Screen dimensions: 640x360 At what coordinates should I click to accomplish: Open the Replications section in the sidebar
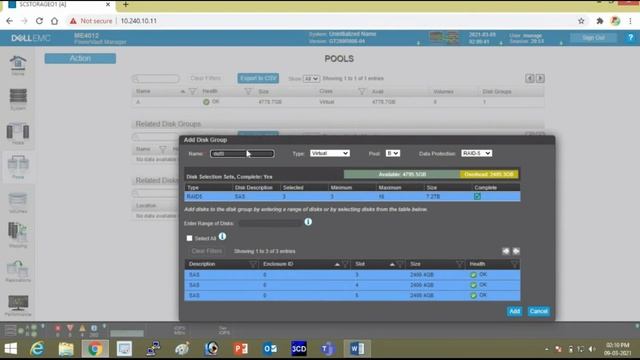coord(18,271)
